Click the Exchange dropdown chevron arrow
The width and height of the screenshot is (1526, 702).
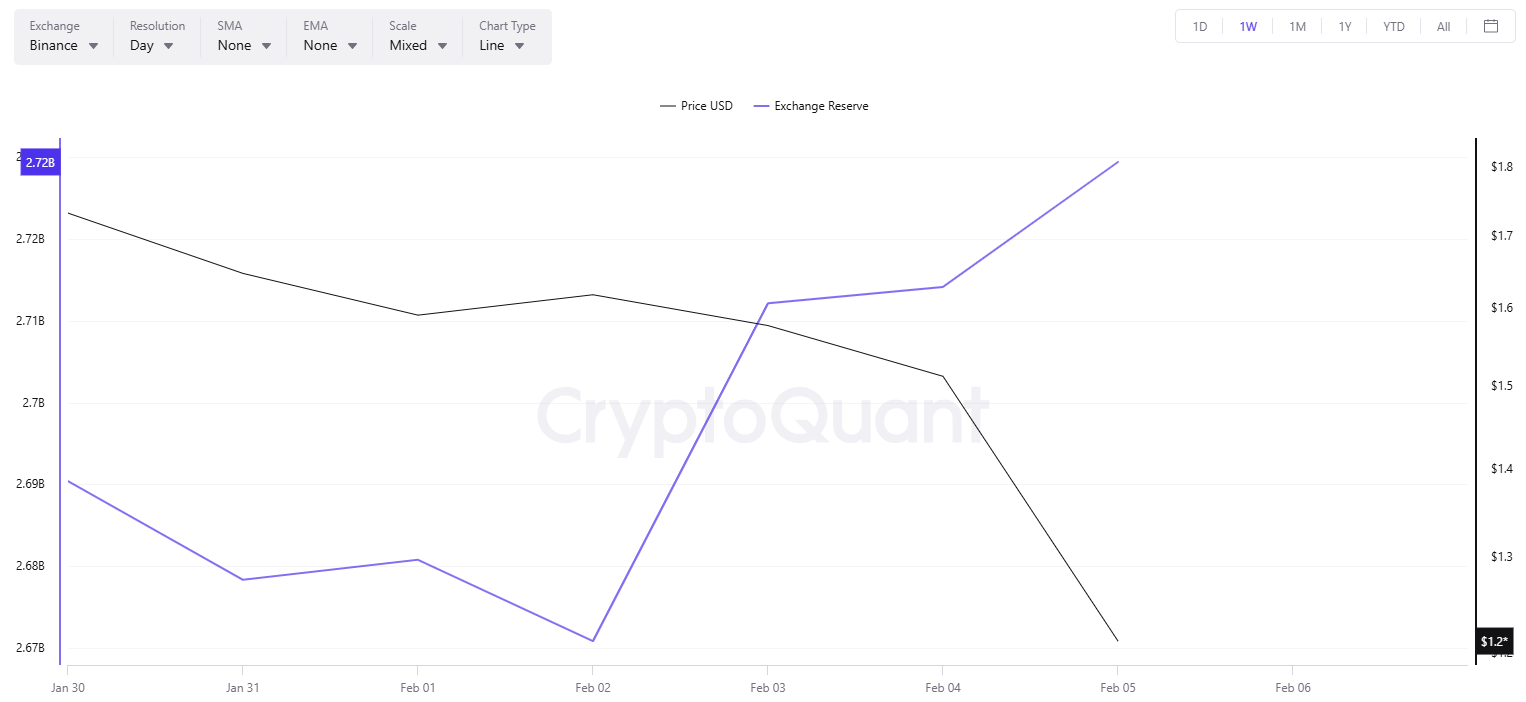(x=92, y=45)
